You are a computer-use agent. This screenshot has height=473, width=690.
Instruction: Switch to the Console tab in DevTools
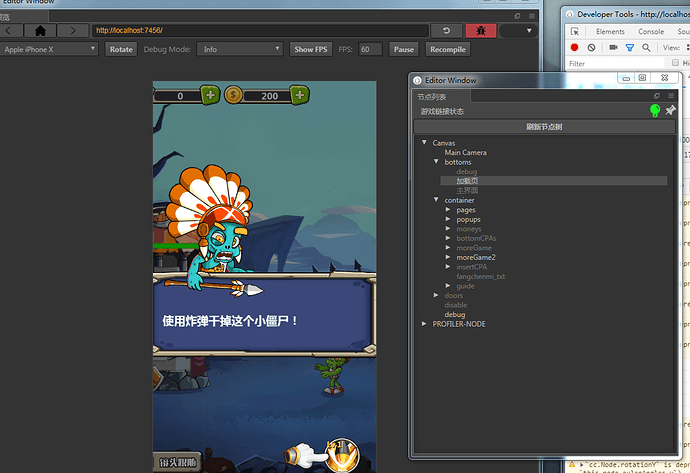651,32
